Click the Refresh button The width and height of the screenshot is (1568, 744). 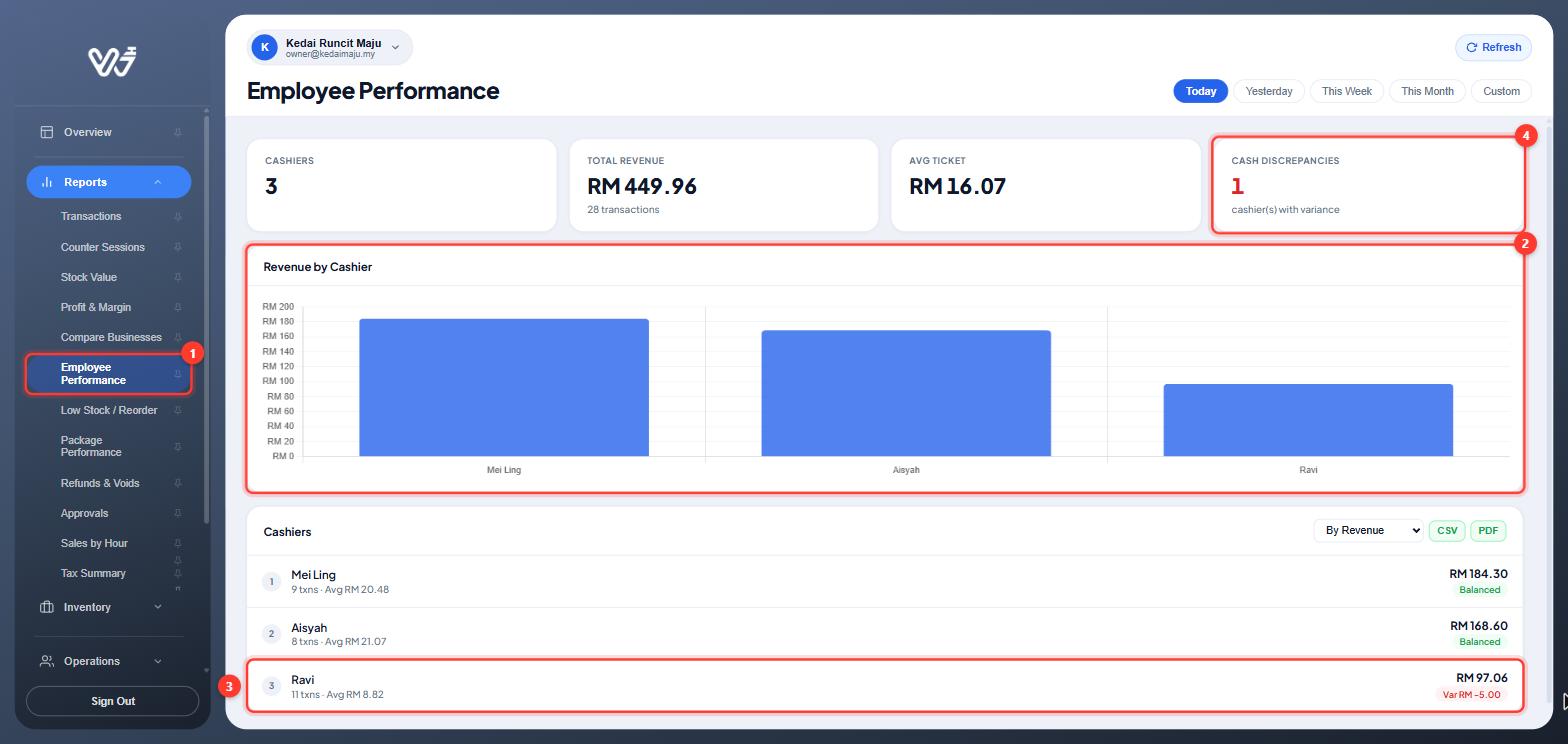coord(1493,47)
